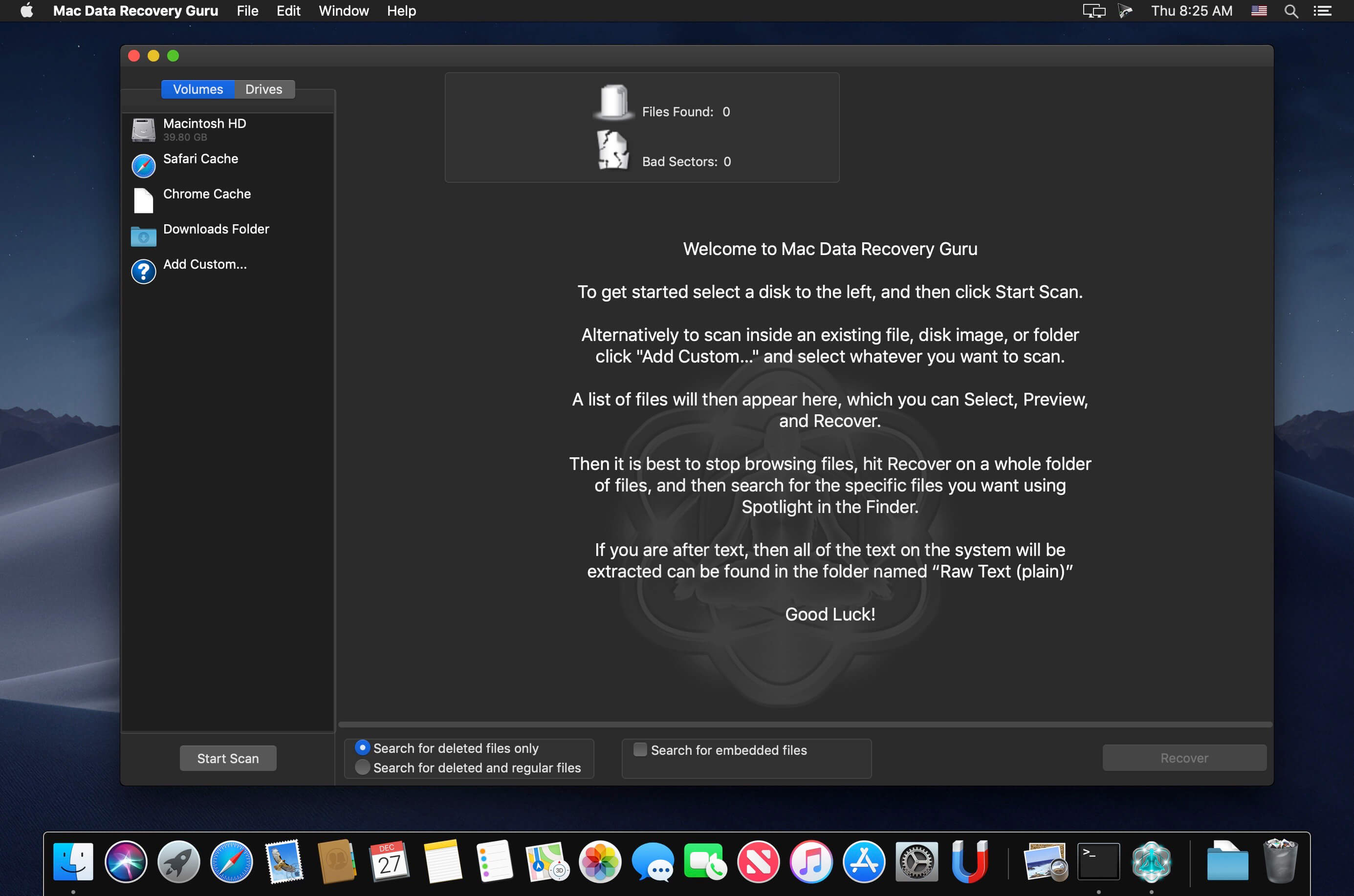Click the Files Found: 0 label

[x=686, y=112]
